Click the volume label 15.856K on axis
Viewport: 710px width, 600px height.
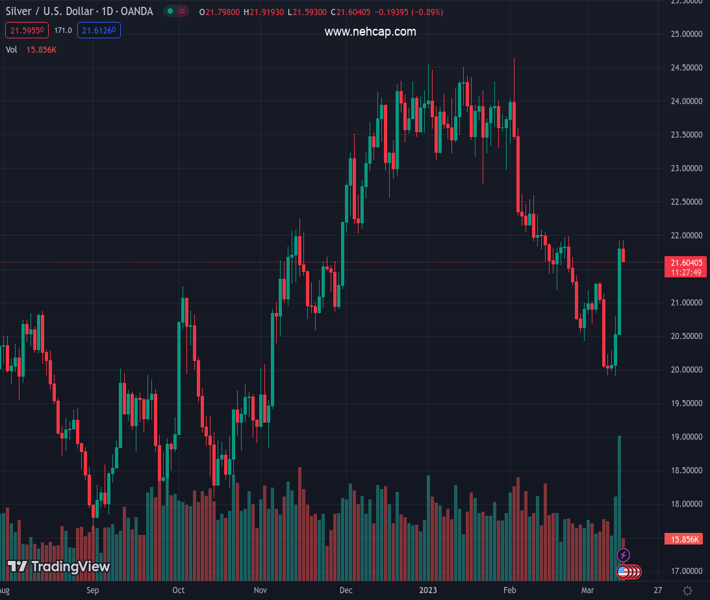(686, 539)
